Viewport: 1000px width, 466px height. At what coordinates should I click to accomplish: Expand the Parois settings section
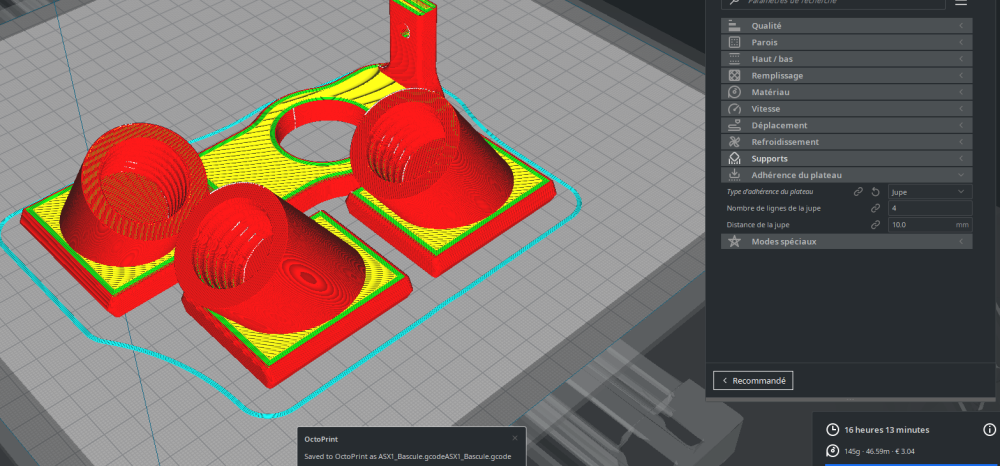coord(846,43)
